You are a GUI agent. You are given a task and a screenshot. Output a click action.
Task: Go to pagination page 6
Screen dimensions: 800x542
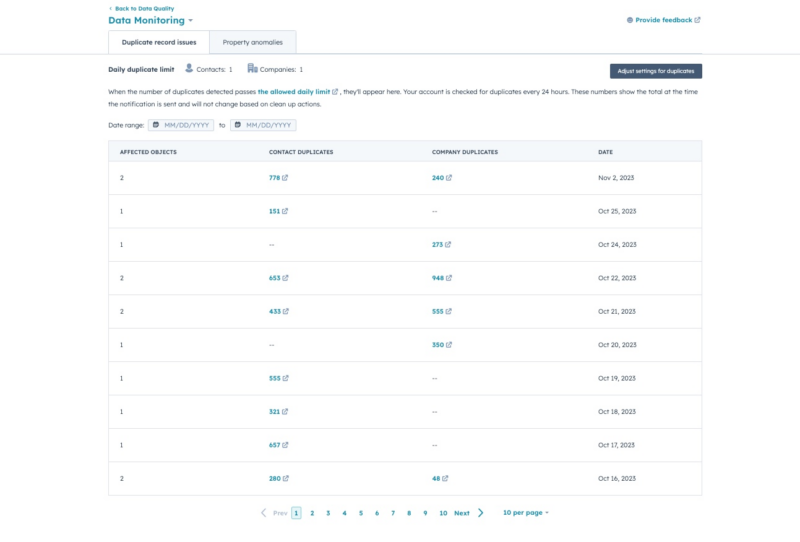pos(377,513)
